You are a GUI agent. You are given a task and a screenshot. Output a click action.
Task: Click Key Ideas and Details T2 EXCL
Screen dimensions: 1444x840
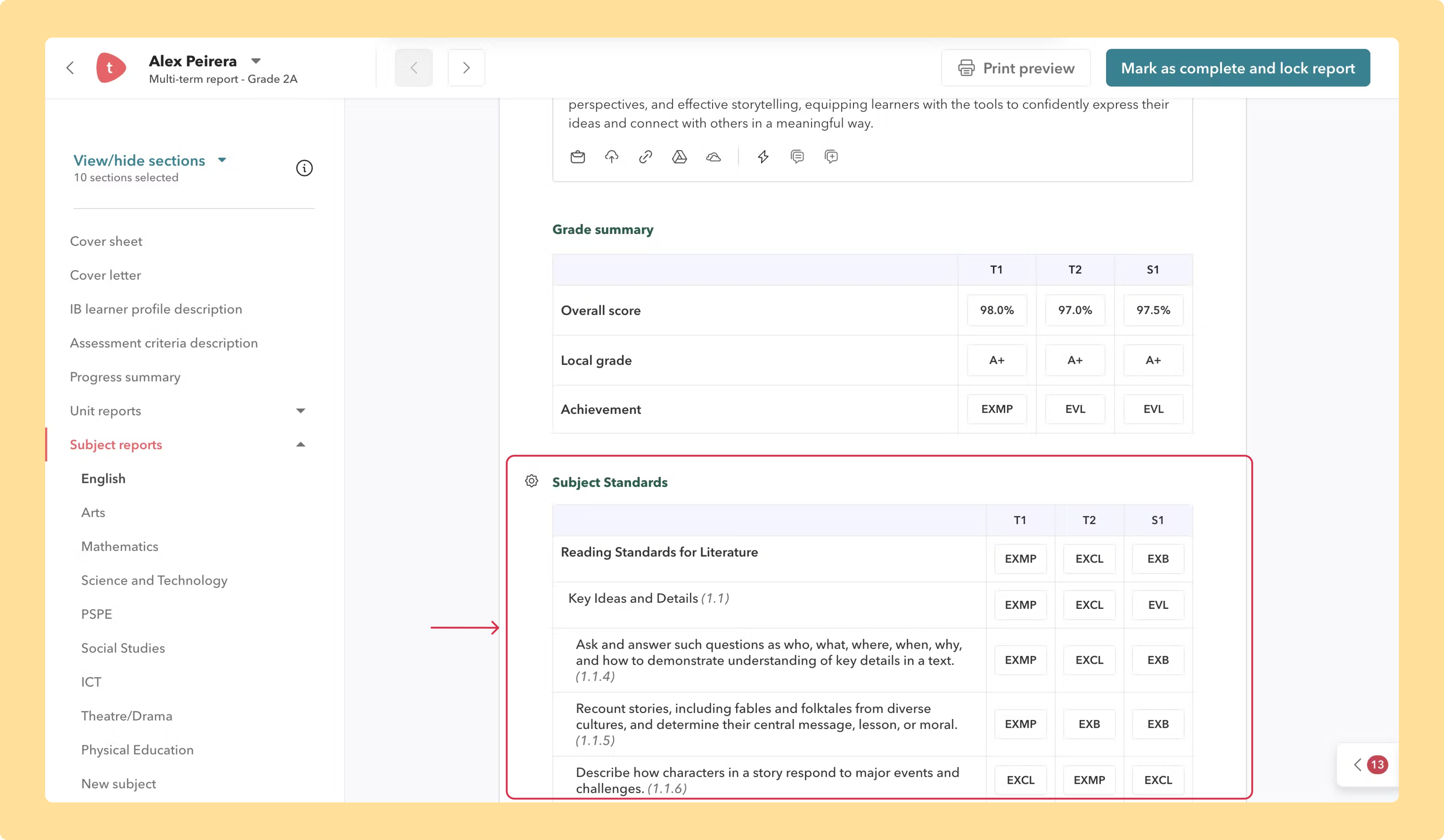point(1089,605)
